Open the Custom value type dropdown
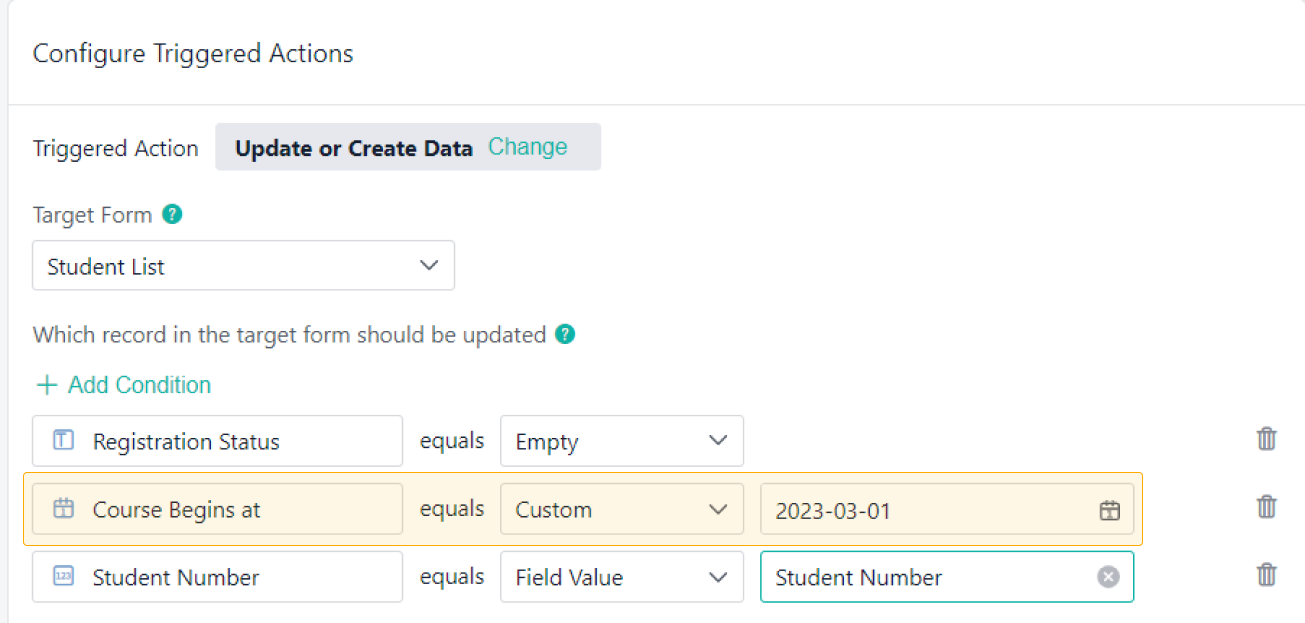The width and height of the screenshot is (1305, 623). click(621, 509)
